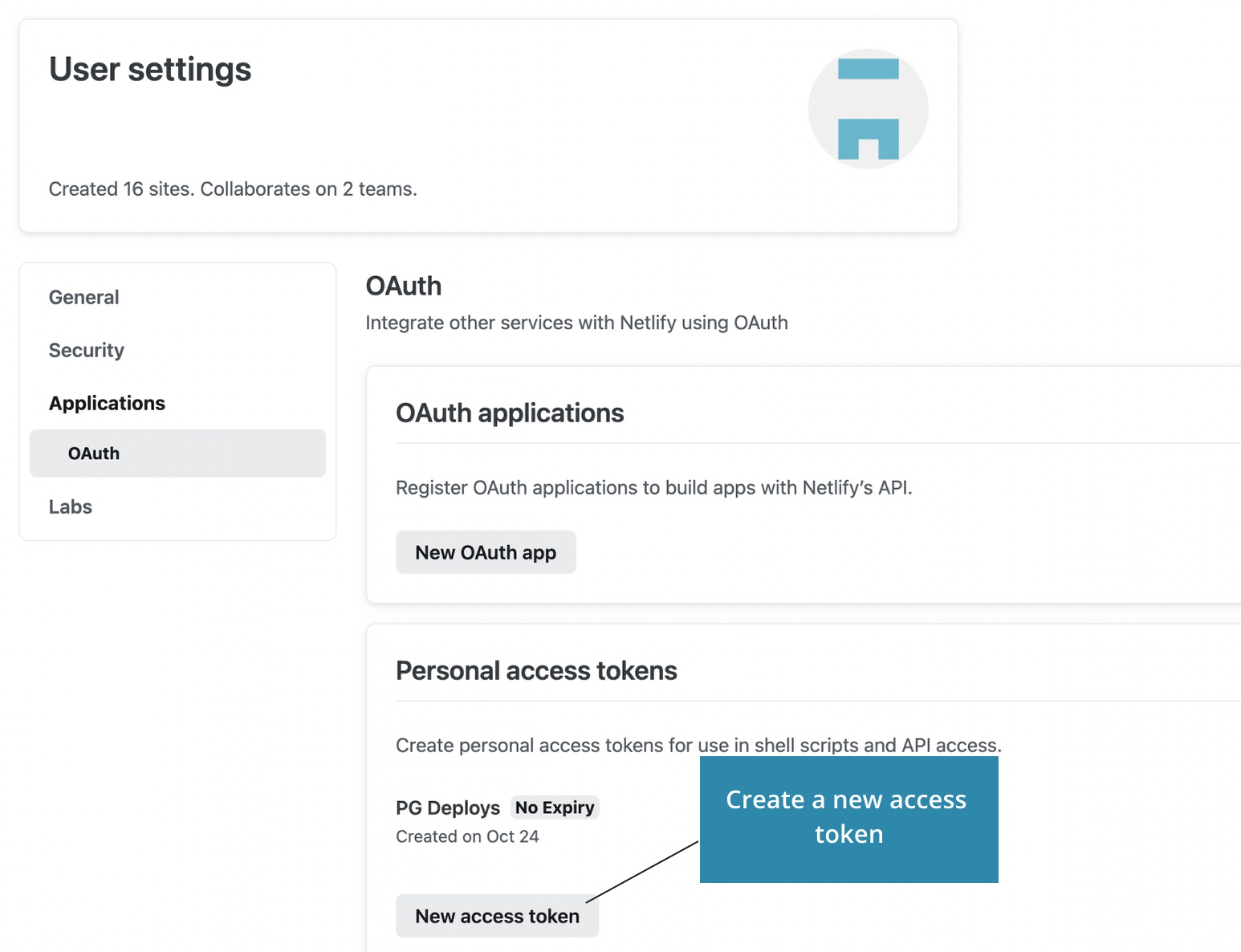
Task: Click Integrate other services description text
Action: point(576,323)
